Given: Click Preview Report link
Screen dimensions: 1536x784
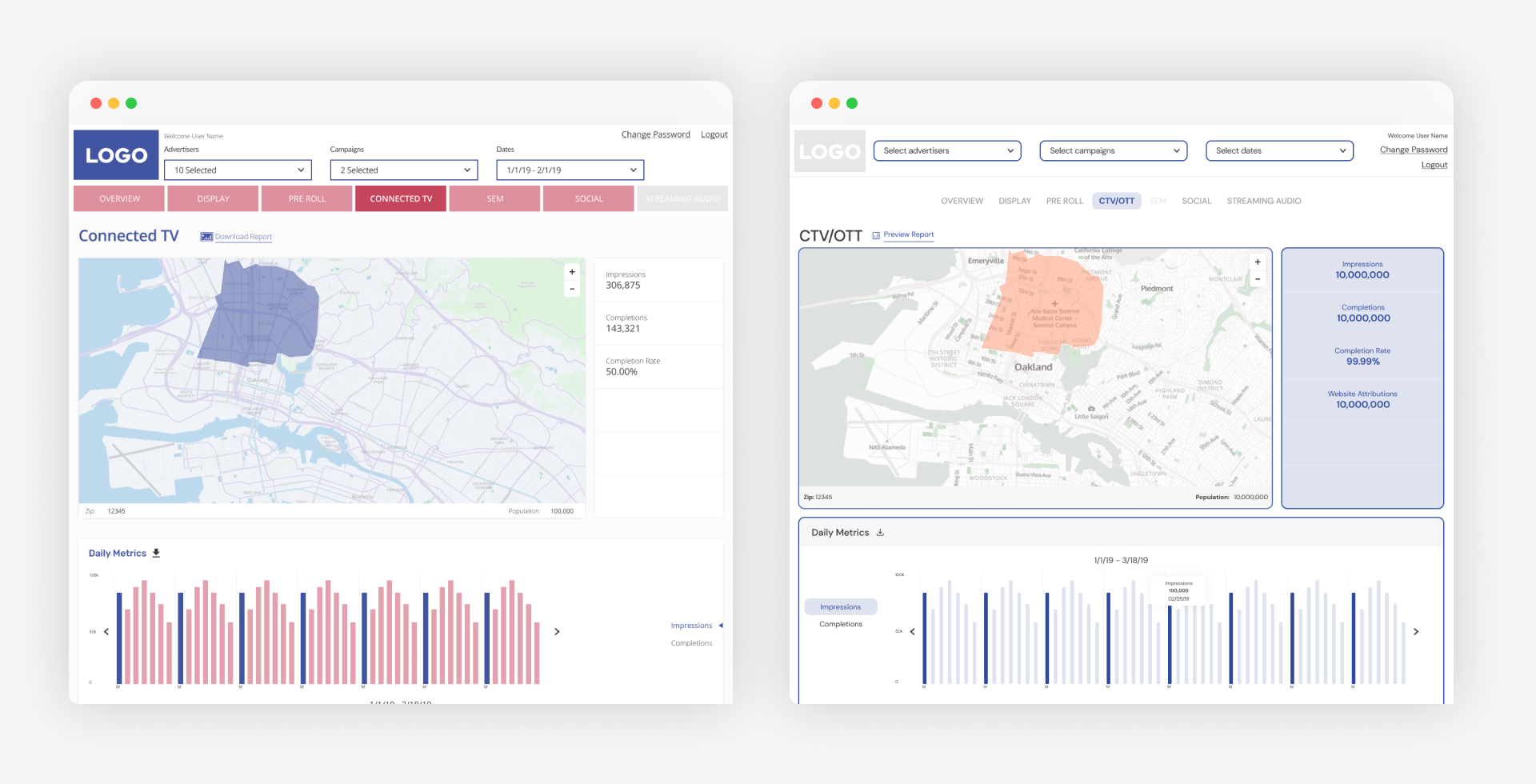Looking at the screenshot, I should (909, 234).
